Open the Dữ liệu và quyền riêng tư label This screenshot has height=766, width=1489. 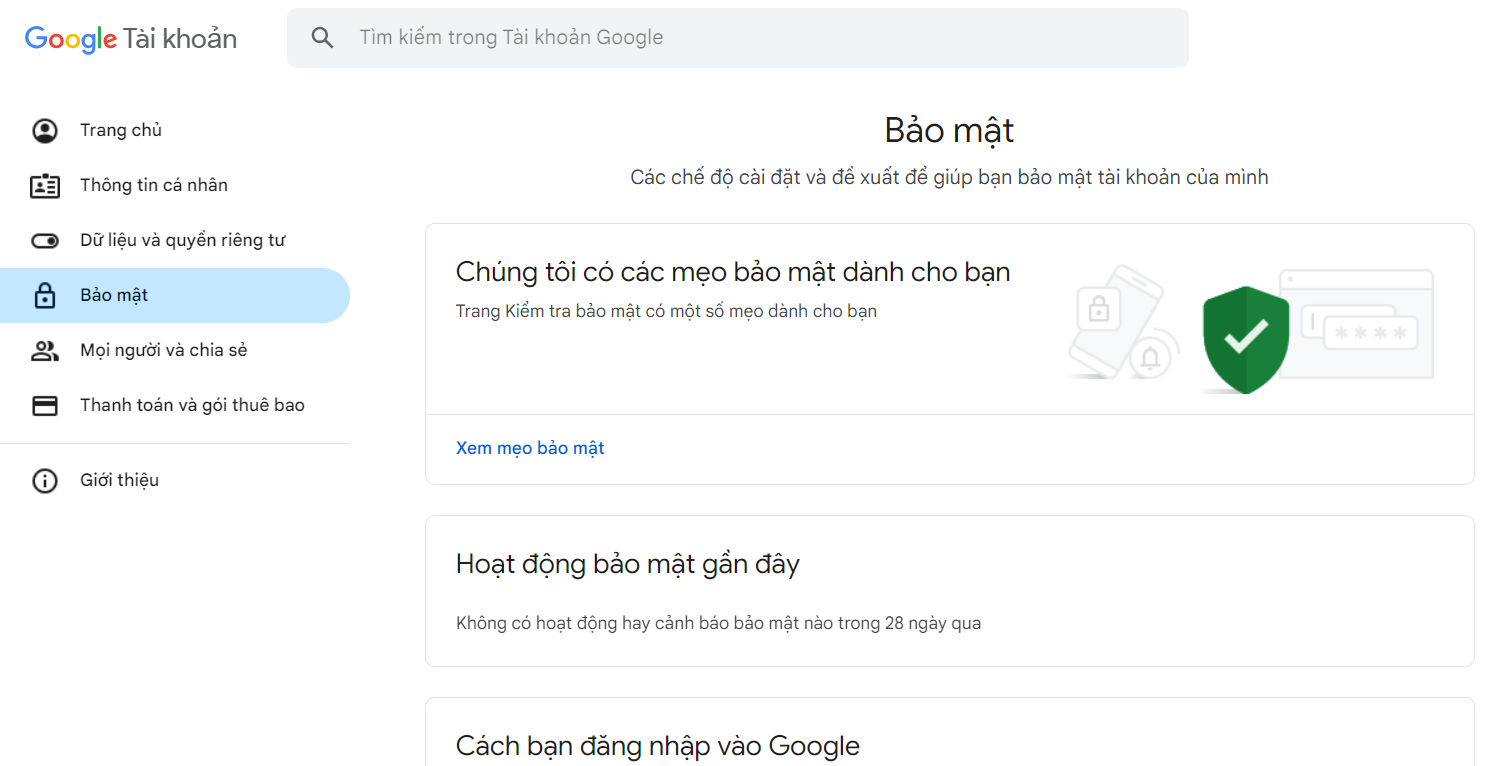pyautogui.click(x=183, y=240)
